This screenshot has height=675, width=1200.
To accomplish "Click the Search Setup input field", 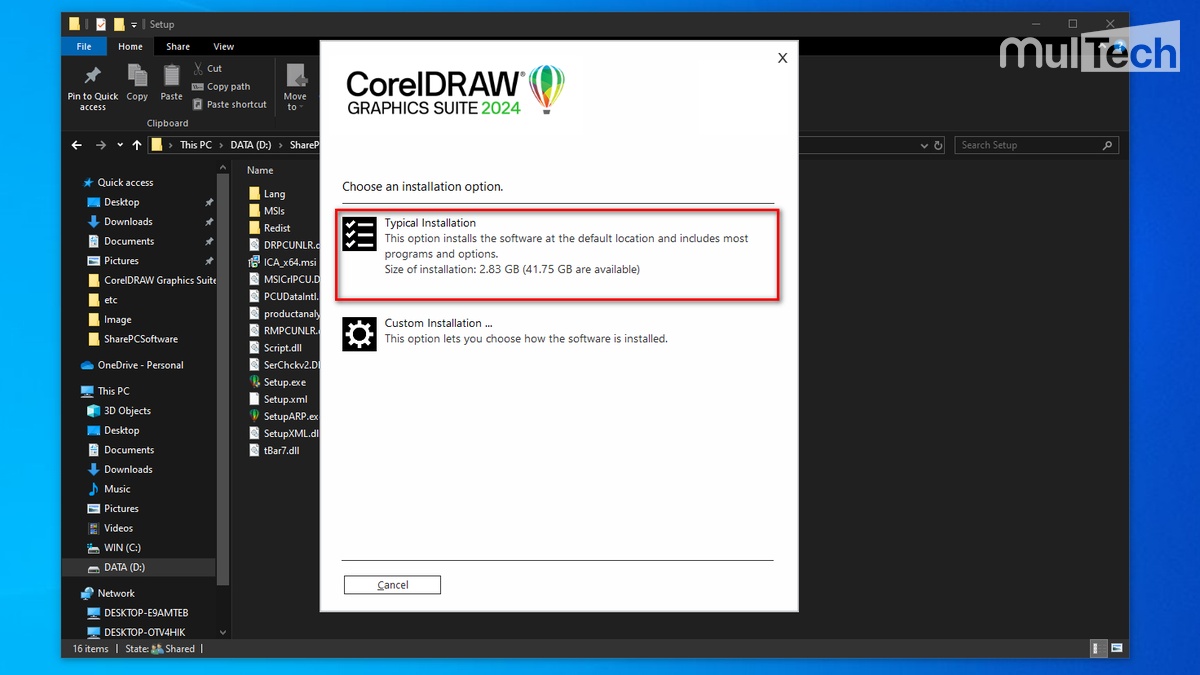I will (x=1028, y=145).
